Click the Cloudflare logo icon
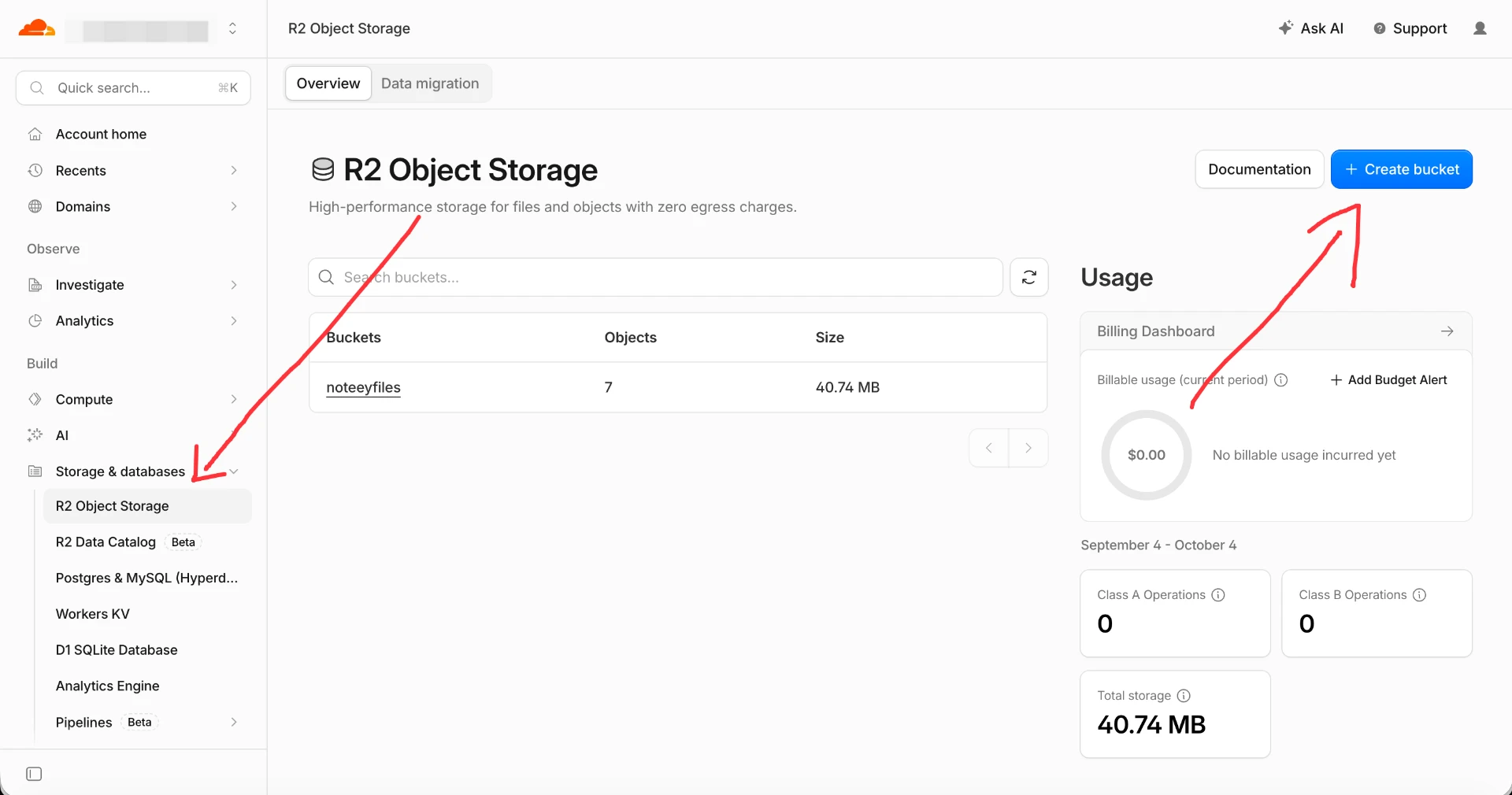 [36, 28]
